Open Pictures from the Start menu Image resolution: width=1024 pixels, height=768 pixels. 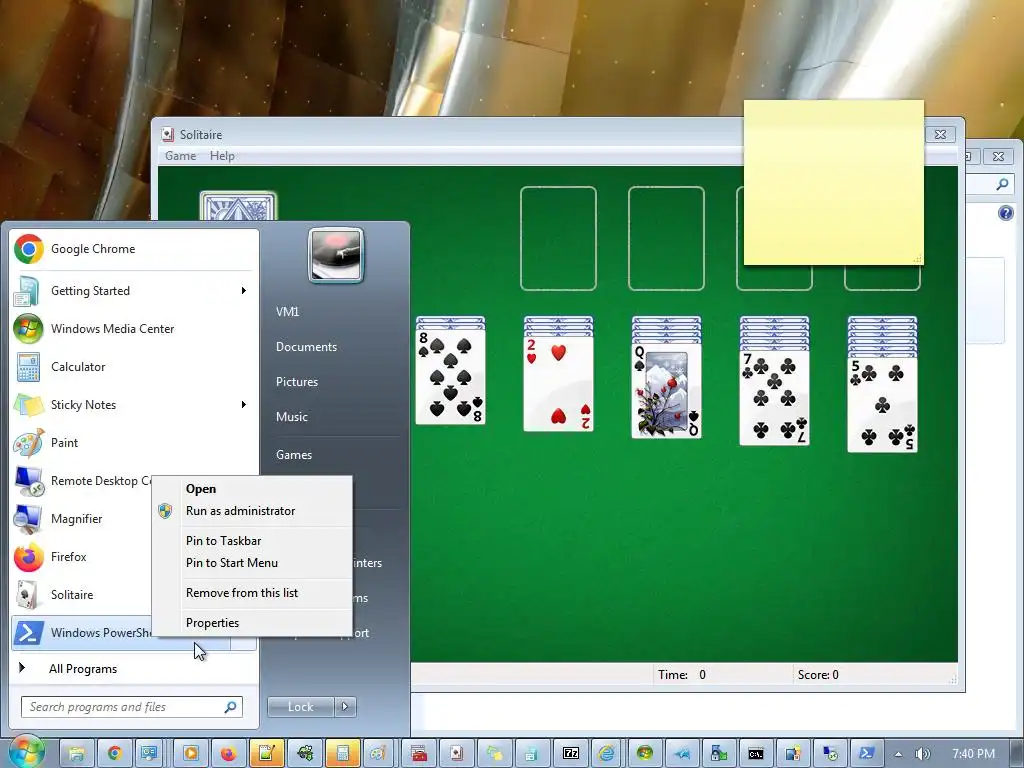296,382
